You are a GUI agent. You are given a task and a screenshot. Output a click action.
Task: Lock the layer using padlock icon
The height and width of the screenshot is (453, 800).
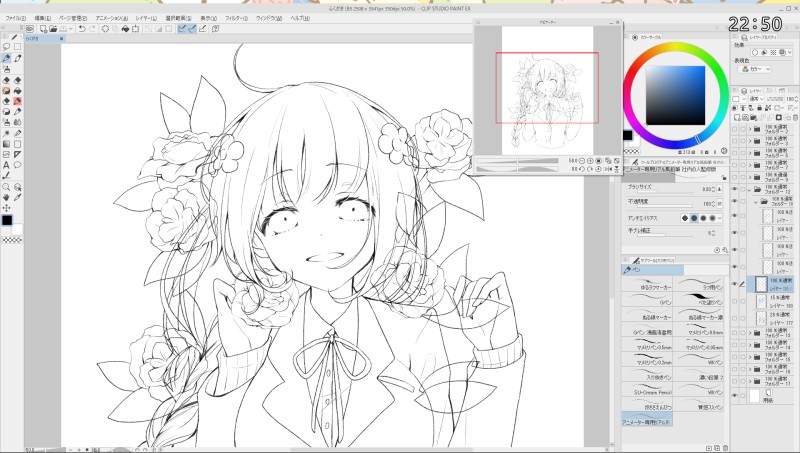[760, 108]
